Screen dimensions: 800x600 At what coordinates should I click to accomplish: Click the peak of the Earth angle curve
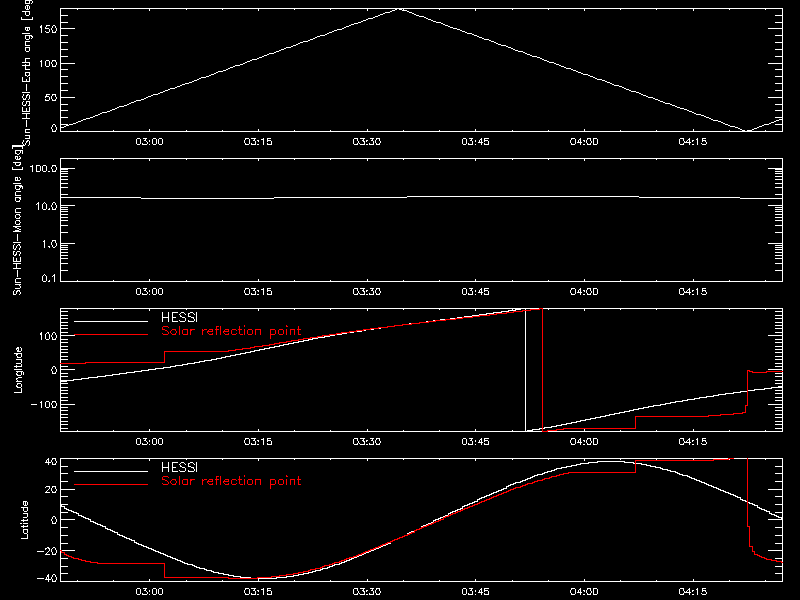[401, 9]
